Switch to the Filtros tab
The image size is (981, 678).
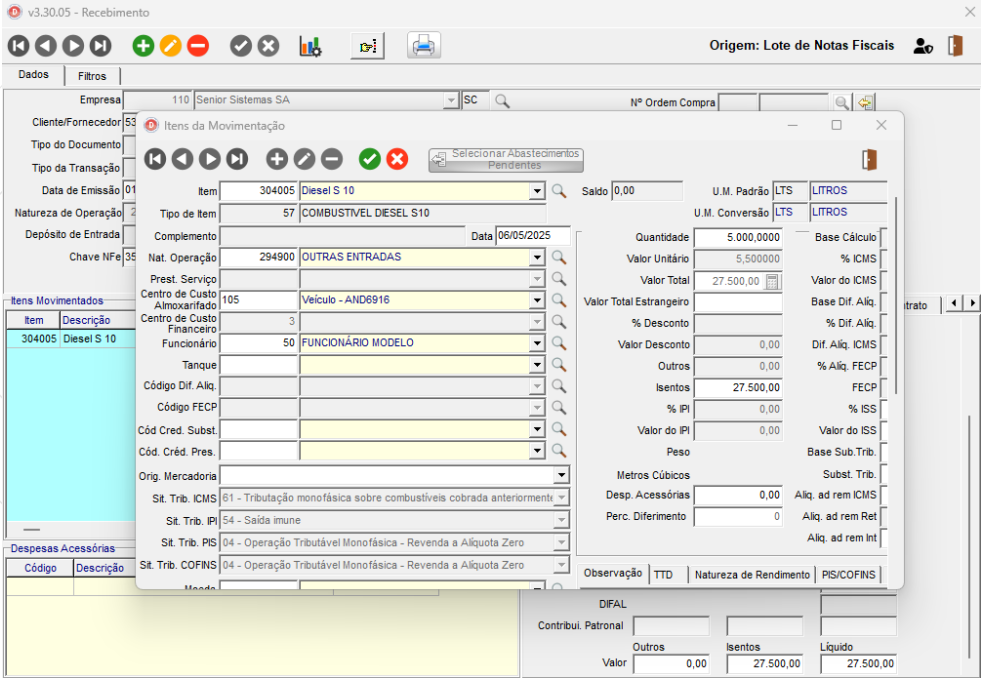coord(92,76)
